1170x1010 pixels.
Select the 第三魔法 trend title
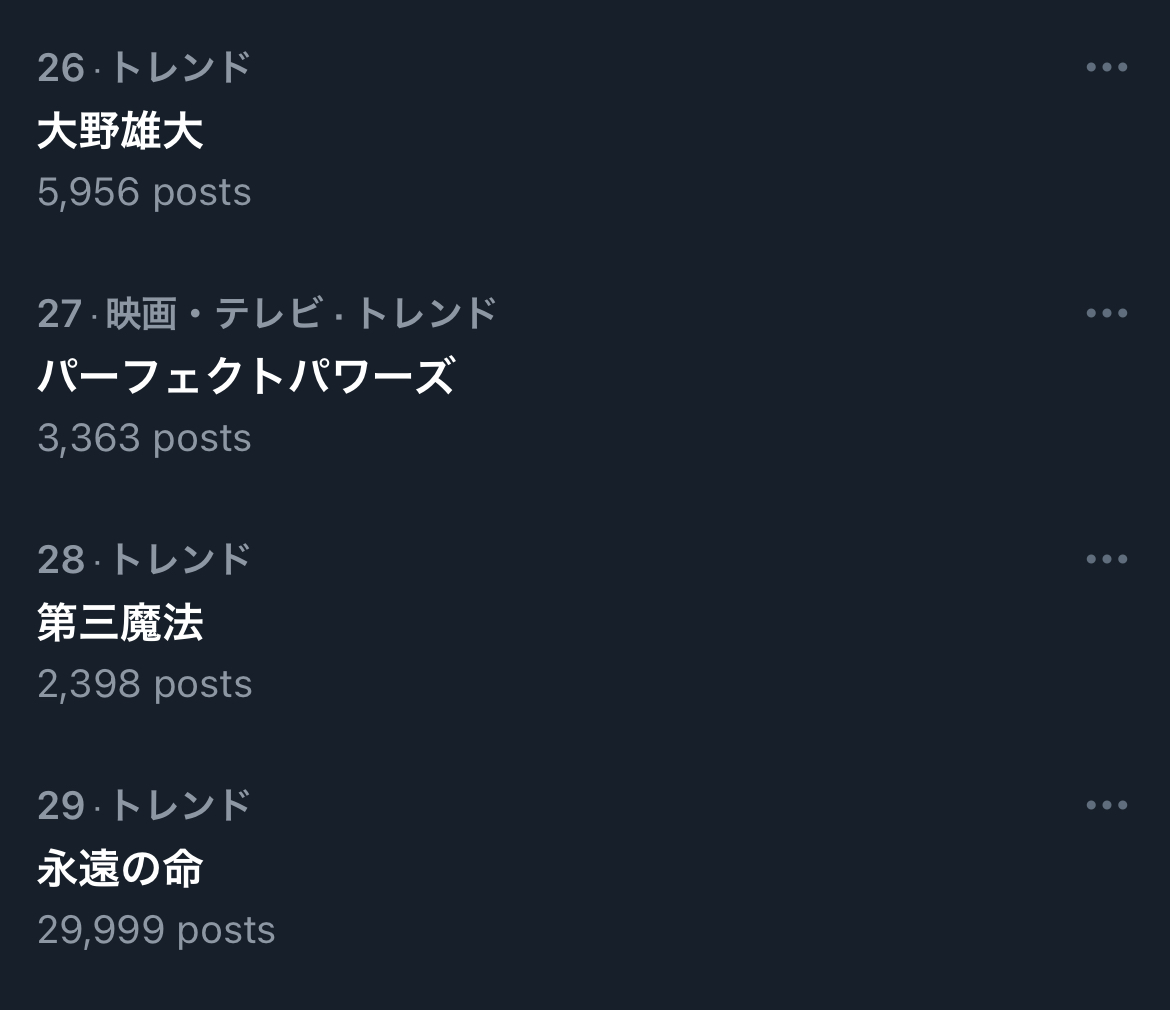coord(120,623)
